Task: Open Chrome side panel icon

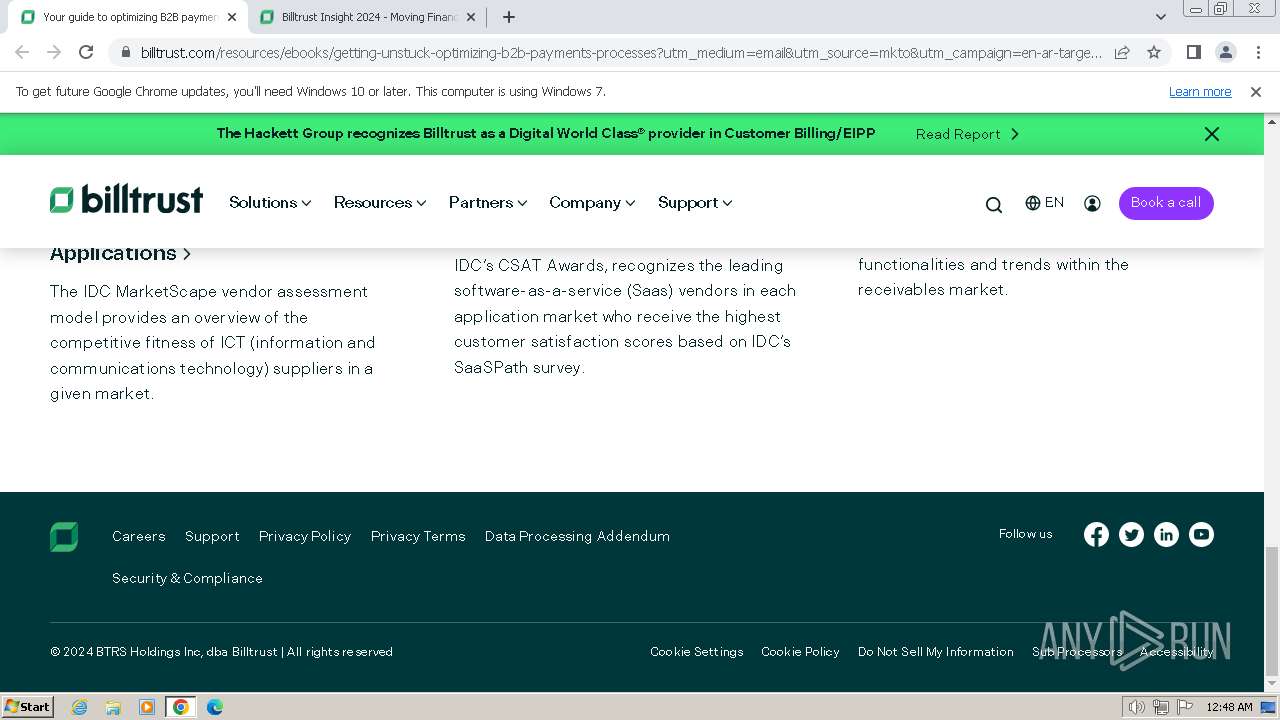Action: [x=1193, y=52]
